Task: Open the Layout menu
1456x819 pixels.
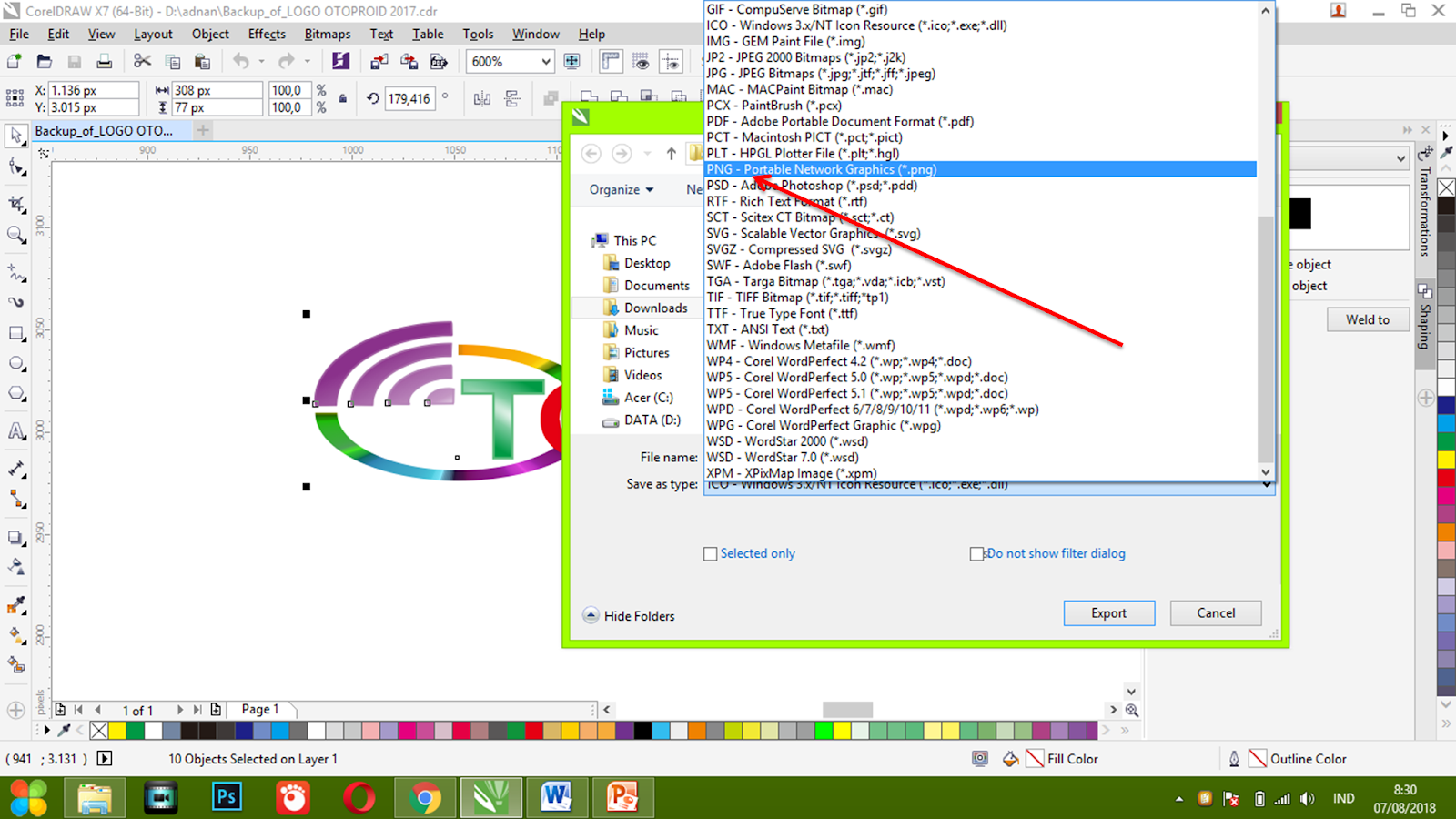Action: pos(153,34)
